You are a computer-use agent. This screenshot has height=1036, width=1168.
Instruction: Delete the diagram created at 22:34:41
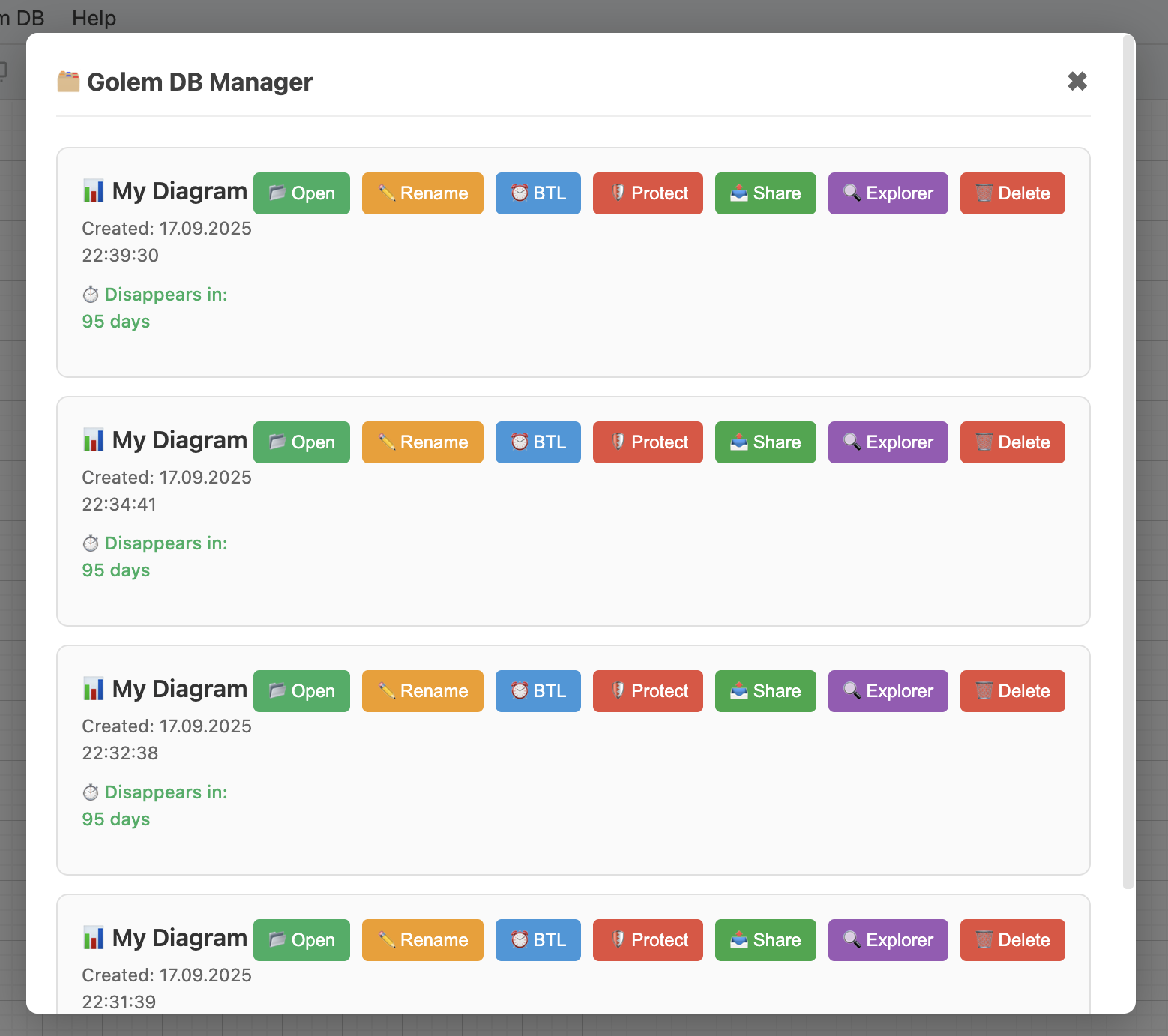tap(1012, 442)
